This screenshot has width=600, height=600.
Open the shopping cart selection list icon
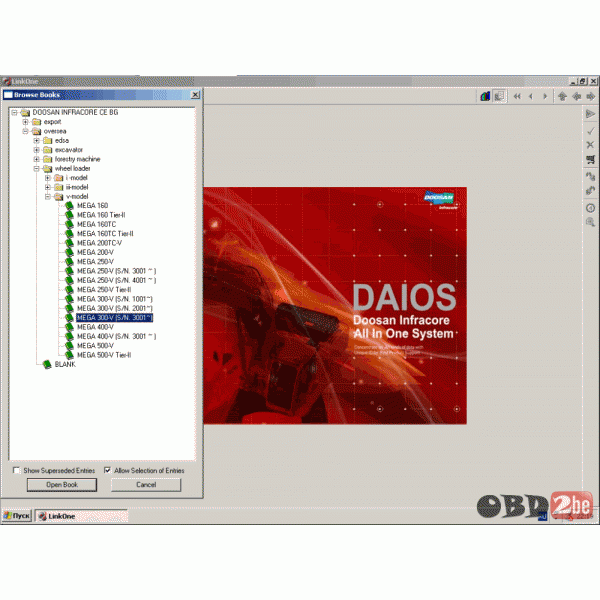tap(590, 159)
